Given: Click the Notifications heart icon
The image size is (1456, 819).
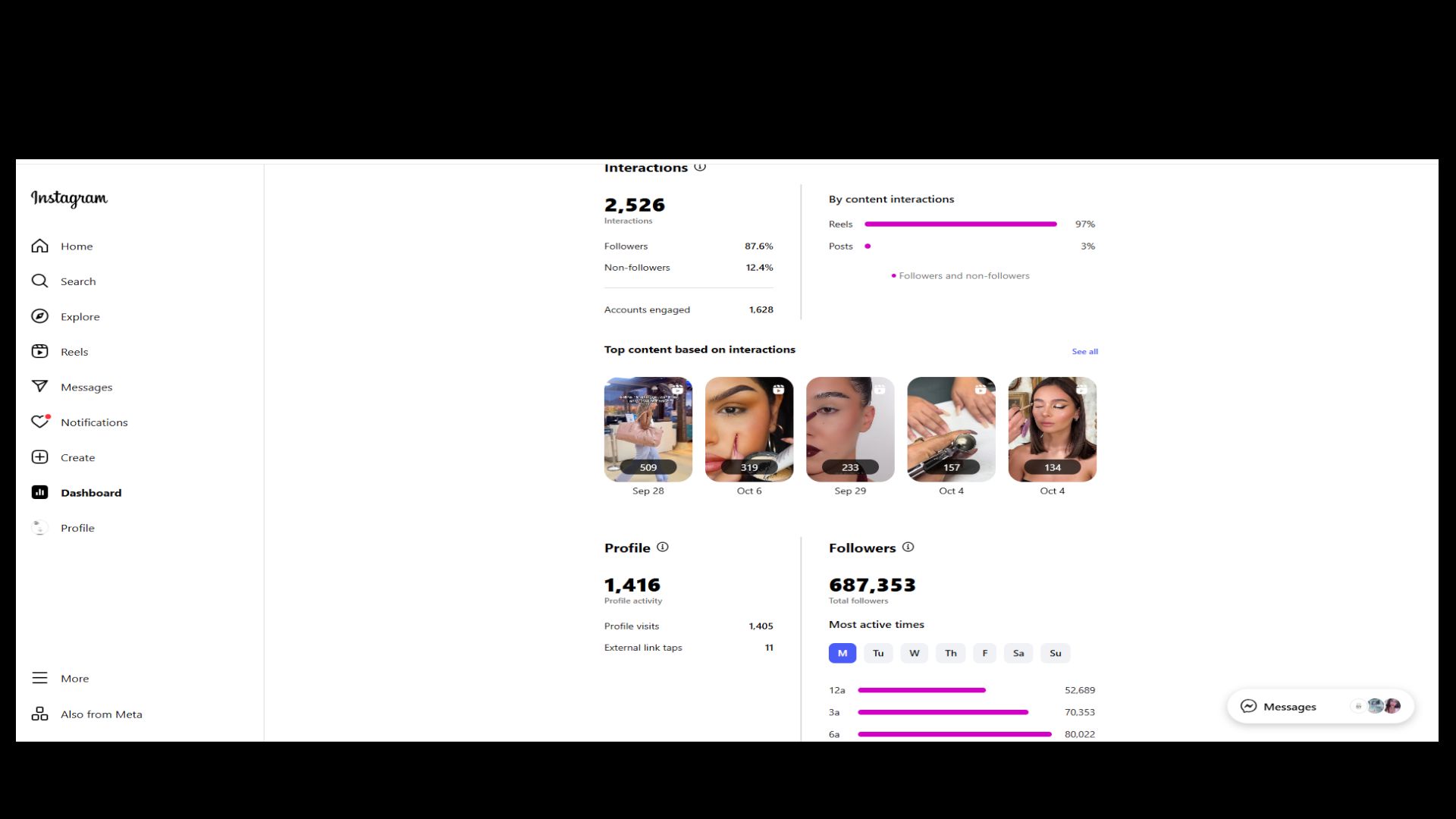Looking at the screenshot, I should tap(39, 422).
